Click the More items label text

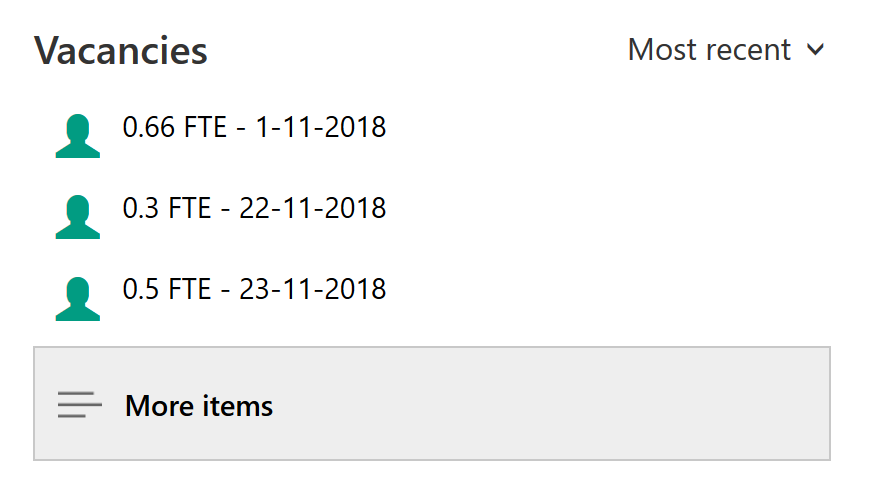coord(199,406)
